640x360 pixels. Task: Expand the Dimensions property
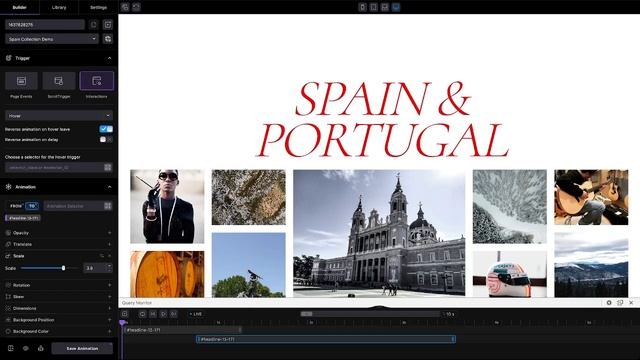[109, 309]
